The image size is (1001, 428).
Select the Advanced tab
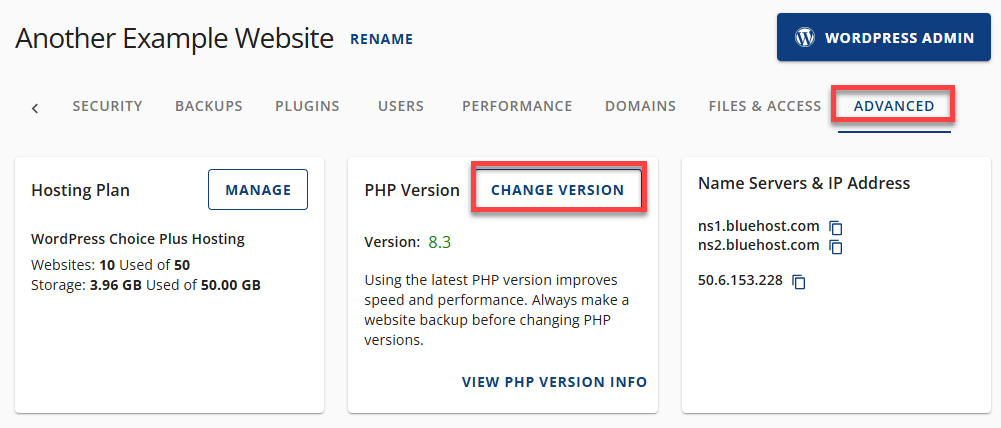(x=894, y=106)
